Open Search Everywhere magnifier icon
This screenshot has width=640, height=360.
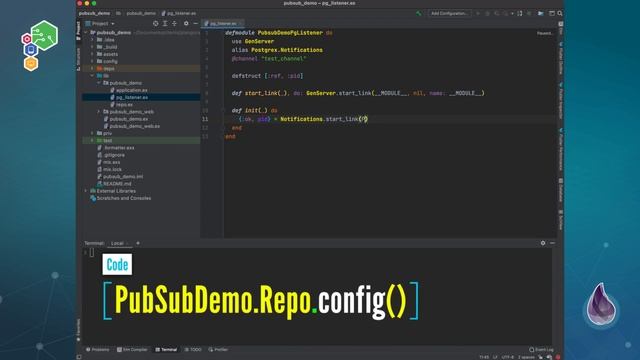[x=560, y=13]
